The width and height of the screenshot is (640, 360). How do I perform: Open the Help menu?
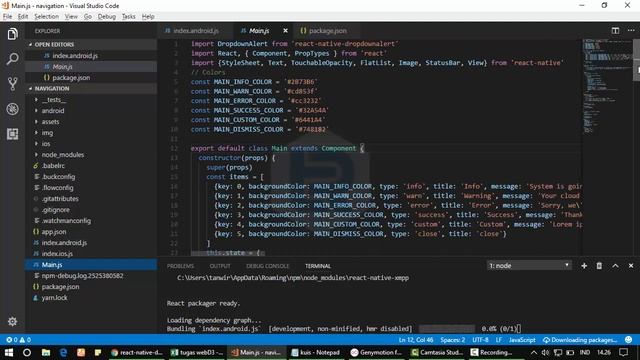coord(148,16)
